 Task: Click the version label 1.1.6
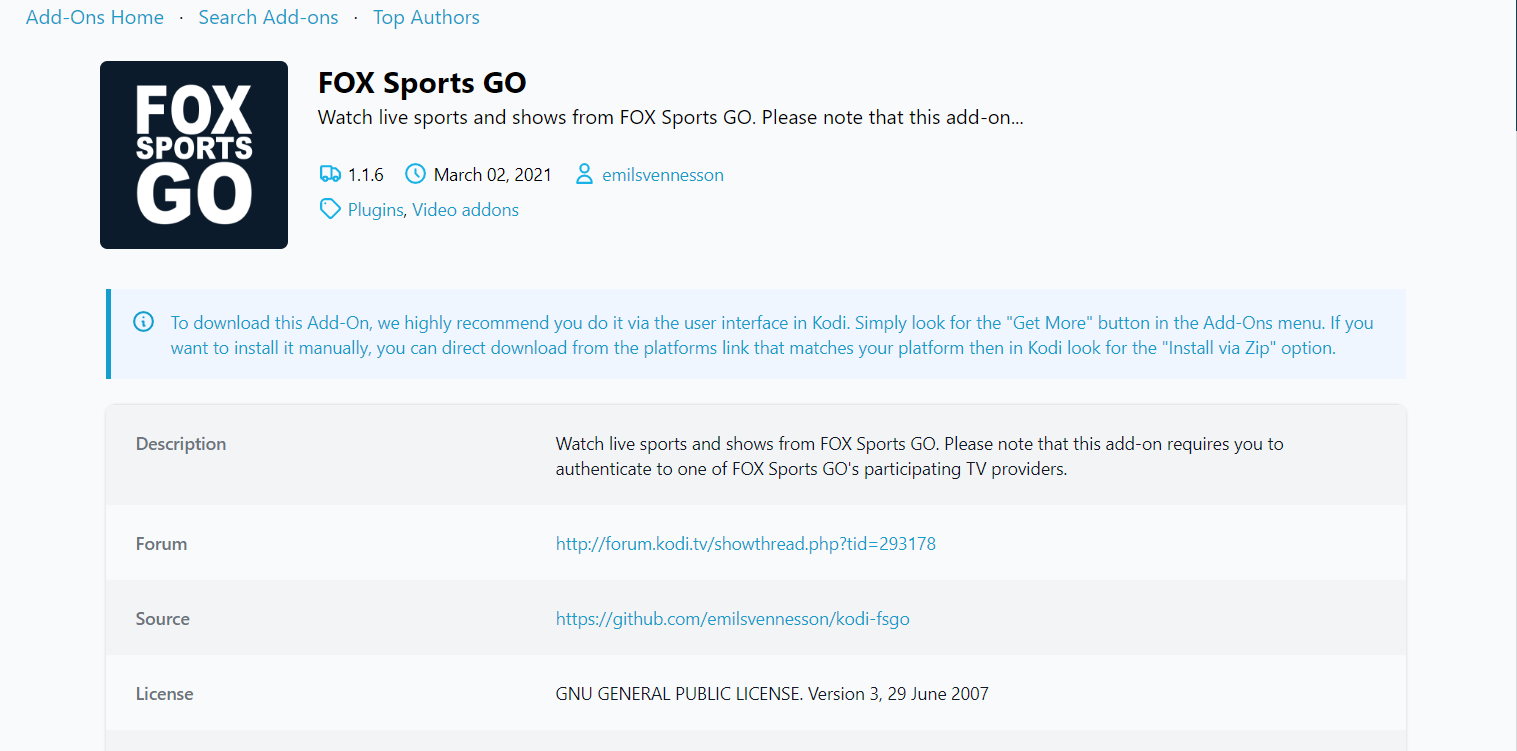(x=366, y=173)
